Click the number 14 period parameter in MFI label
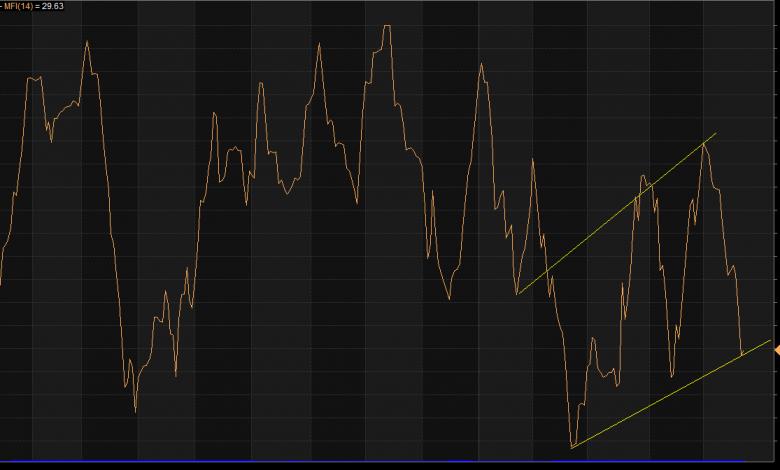 pyautogui.click(x=27, y=5)
